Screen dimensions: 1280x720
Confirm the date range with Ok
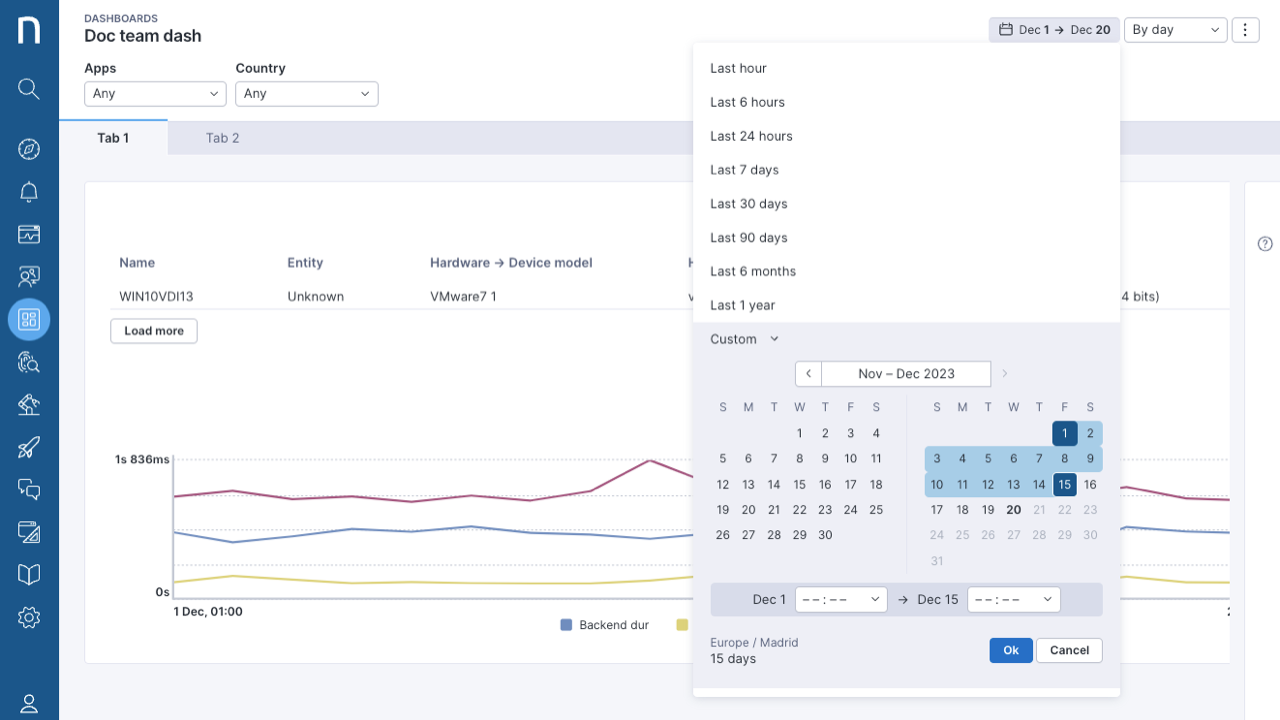pos(1010,650)
